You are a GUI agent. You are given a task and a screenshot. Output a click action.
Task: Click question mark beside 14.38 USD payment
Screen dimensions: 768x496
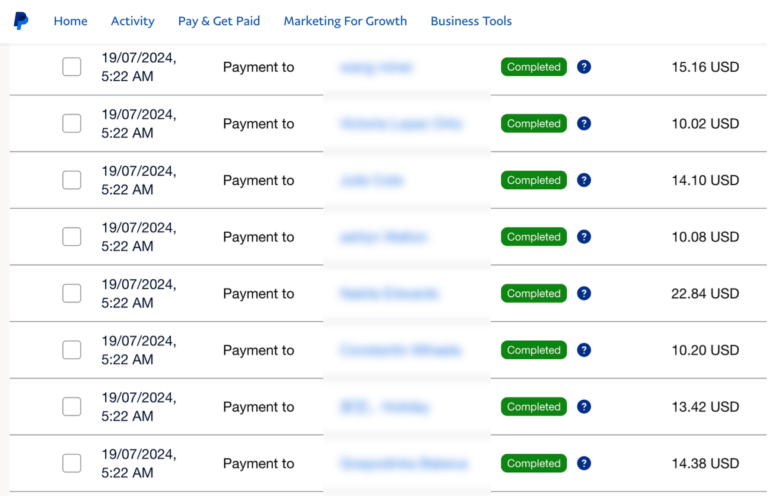click(584, 463)
